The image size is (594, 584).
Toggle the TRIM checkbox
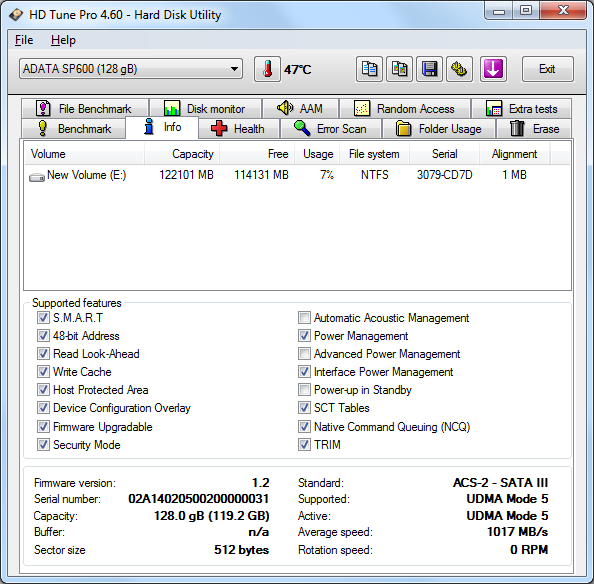coord(304,444)
